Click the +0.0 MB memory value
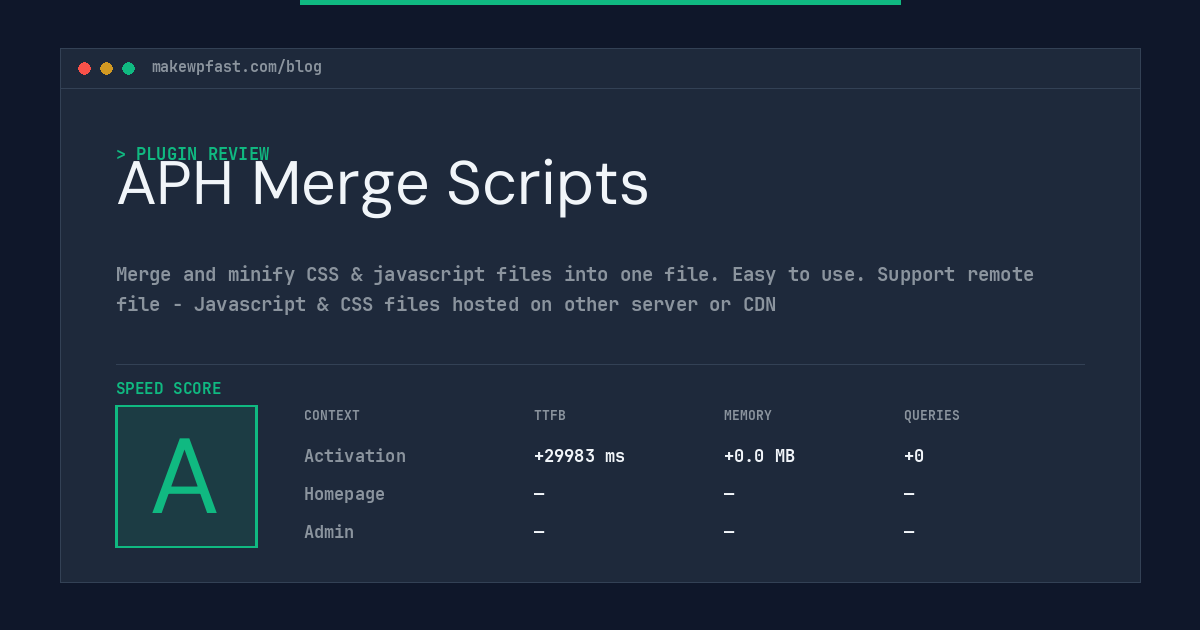Image resolution: width=1200 pixels, height=630 pixels. [x=759, y=456]
